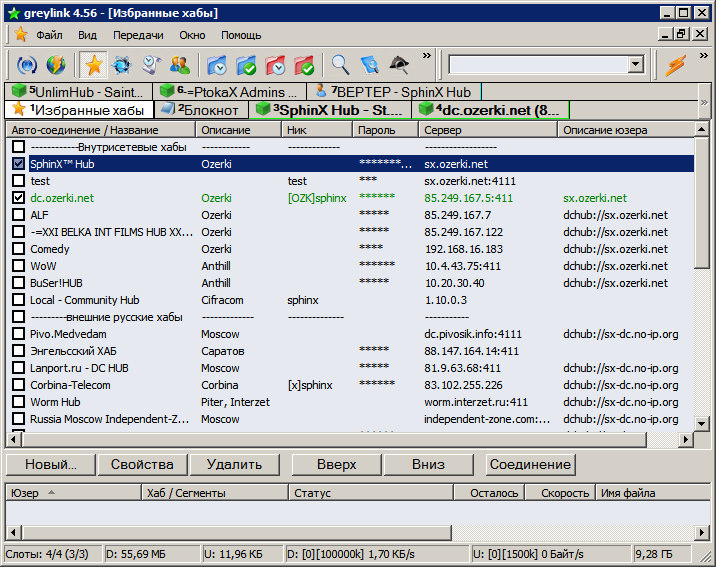This screenshot has width=716, height=567.
Task: Open the favorite users two-people icon
Action: (x=180, y=65)
